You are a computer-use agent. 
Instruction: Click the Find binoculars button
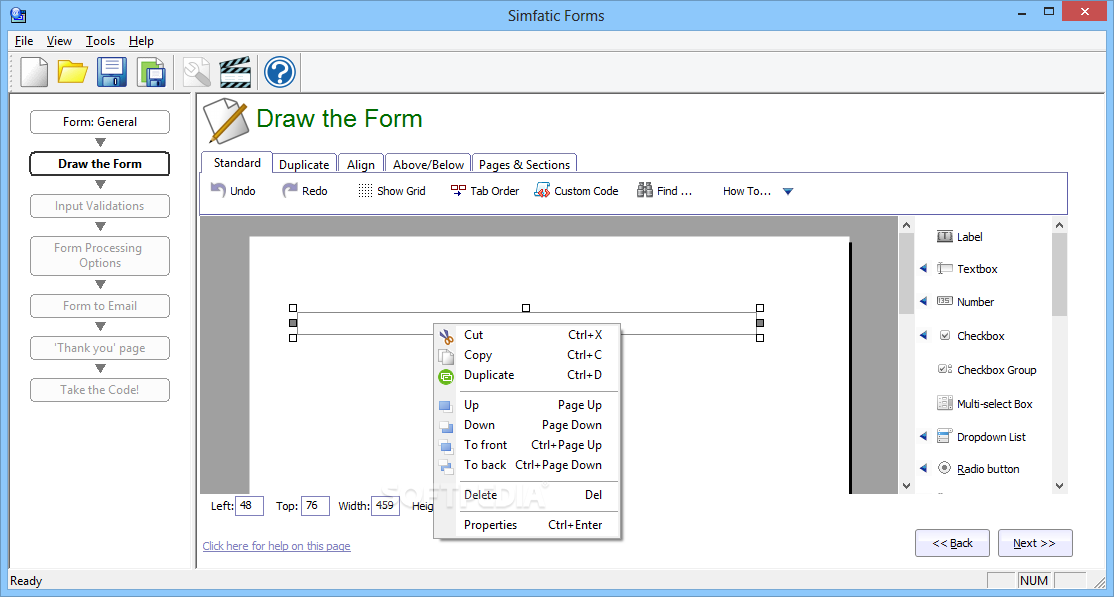pyautogui.click(x=664, y=190)
